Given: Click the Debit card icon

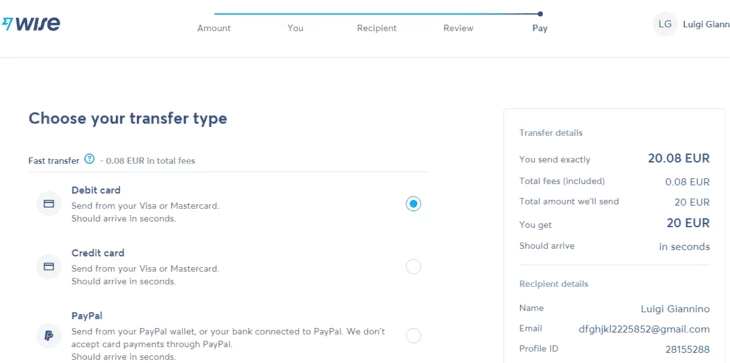Looking at the screenshot, I should (49, 204).
